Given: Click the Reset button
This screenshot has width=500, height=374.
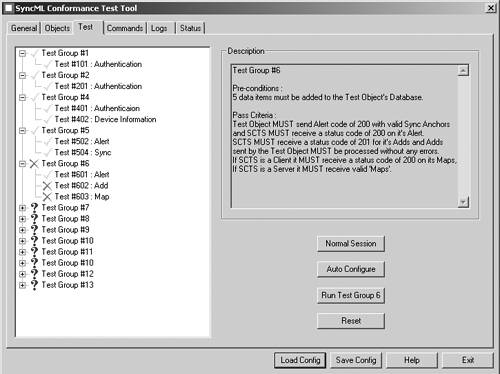Looking at the screenshot, I should 351,321.
